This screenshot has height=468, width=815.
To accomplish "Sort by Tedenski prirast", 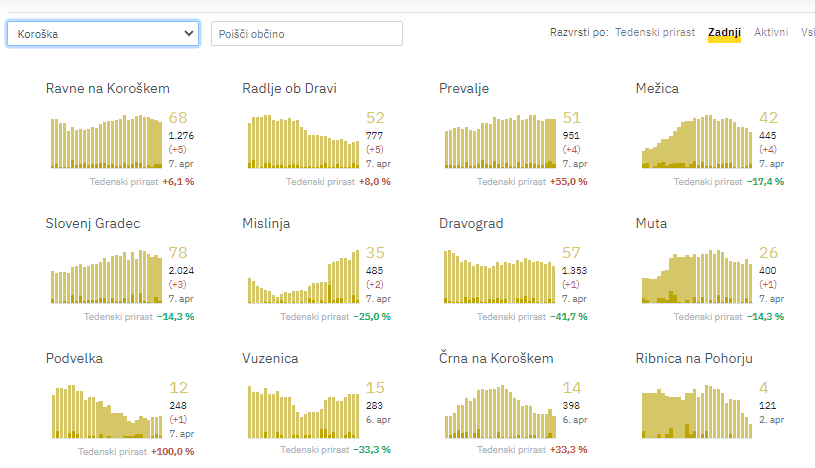I will [655, 33].
